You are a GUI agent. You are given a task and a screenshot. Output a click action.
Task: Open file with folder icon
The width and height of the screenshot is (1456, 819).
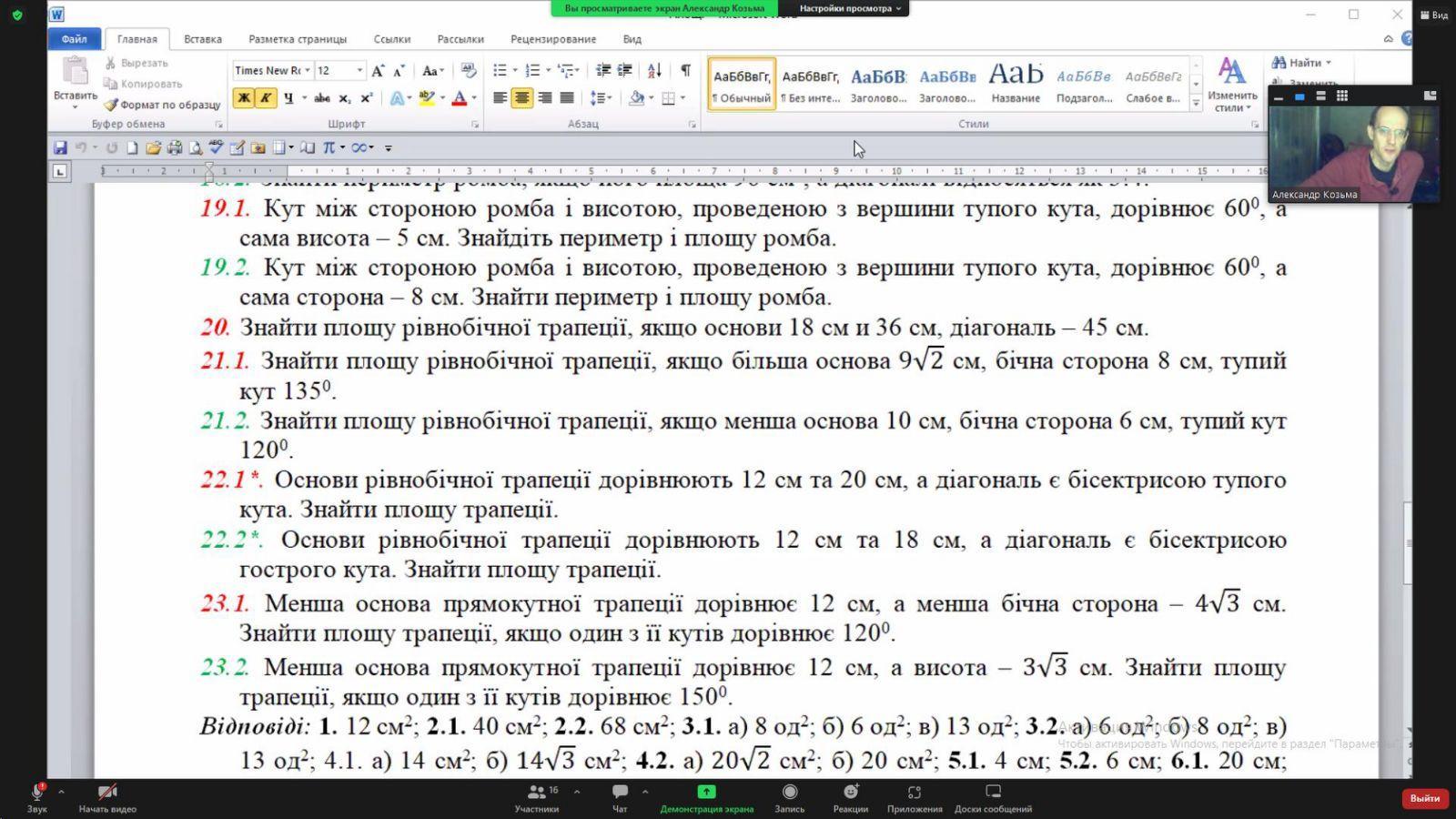click(153, 147)
